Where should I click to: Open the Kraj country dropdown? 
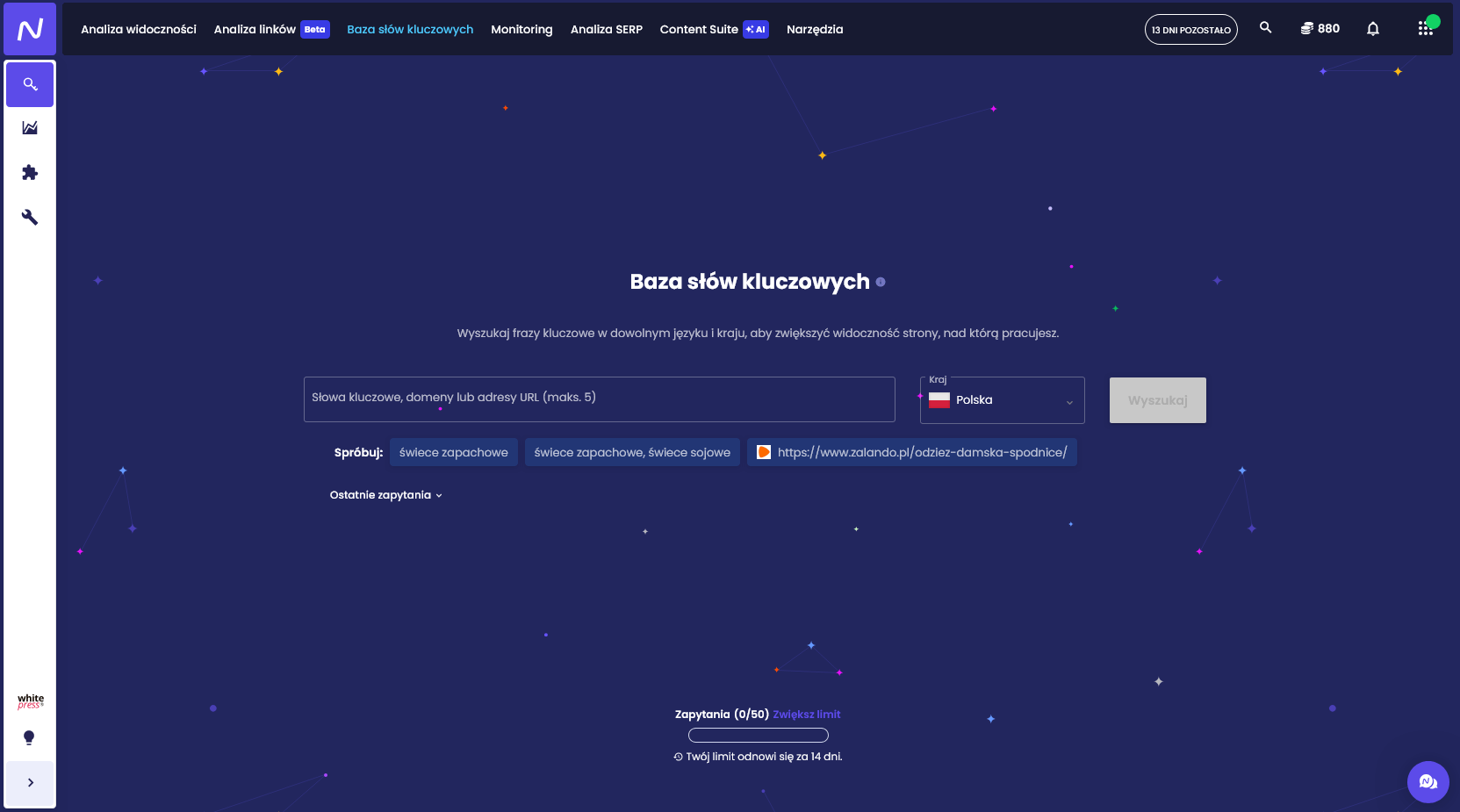click(1002, 400)
